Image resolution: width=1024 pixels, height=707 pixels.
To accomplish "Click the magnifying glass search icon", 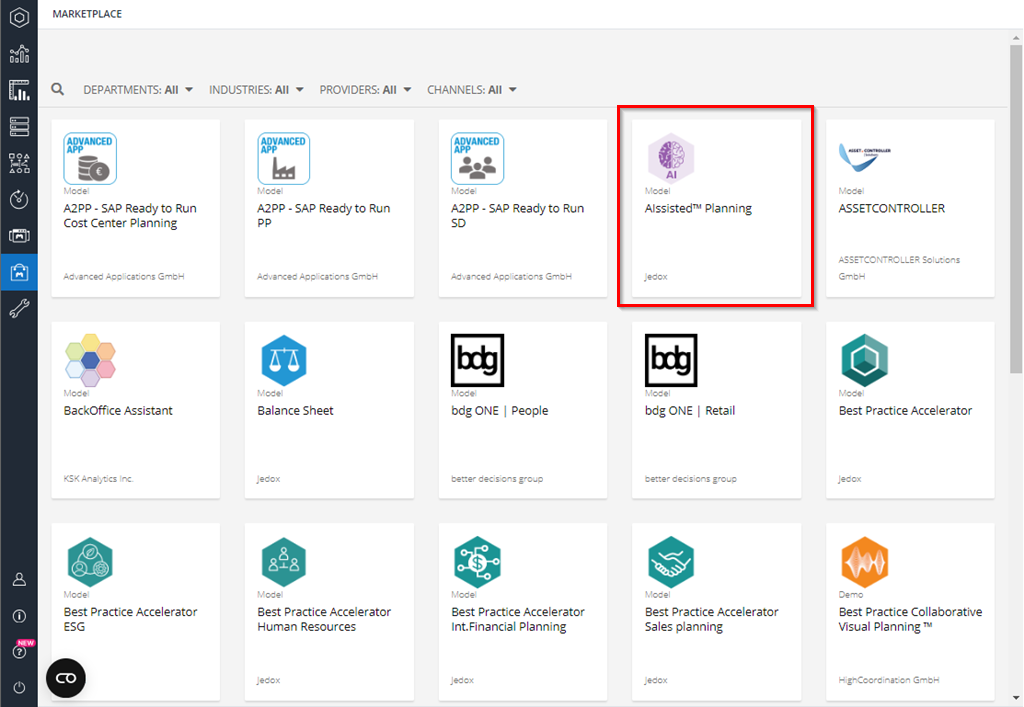I will (57, 89).
